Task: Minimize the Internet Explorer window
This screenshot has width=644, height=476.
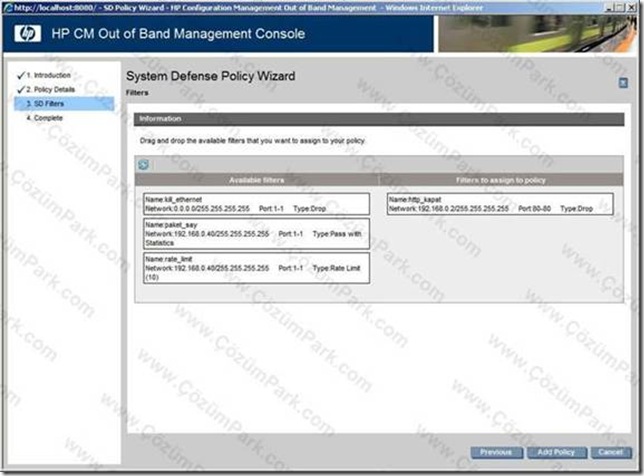Action: [x=610, y=7]
